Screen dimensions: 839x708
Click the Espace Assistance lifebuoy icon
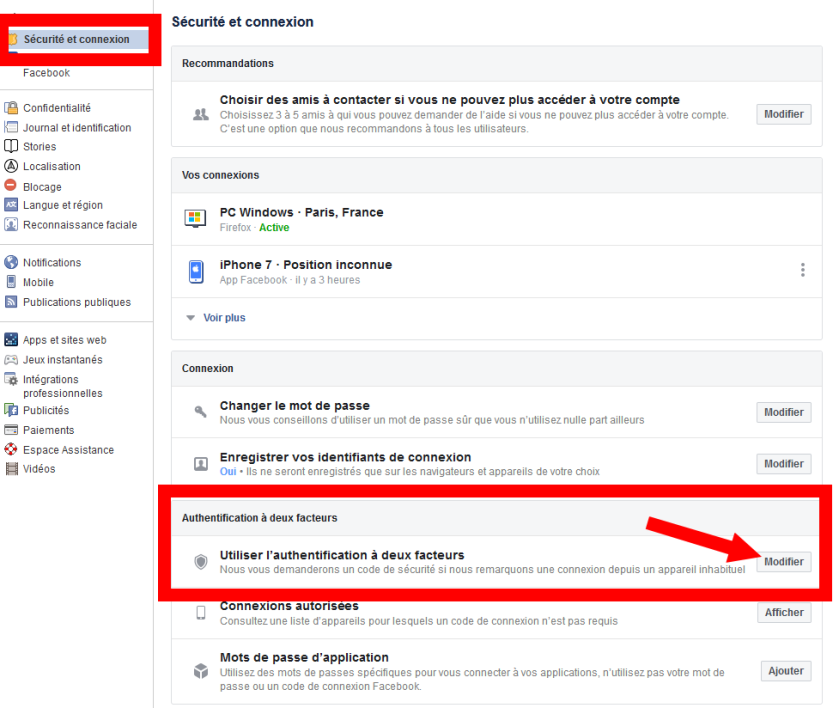[11, 449]
